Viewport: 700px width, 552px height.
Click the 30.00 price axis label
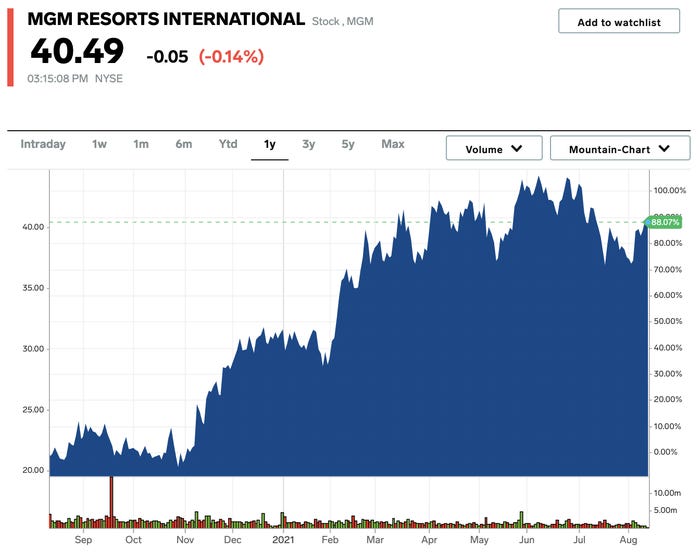33,349
